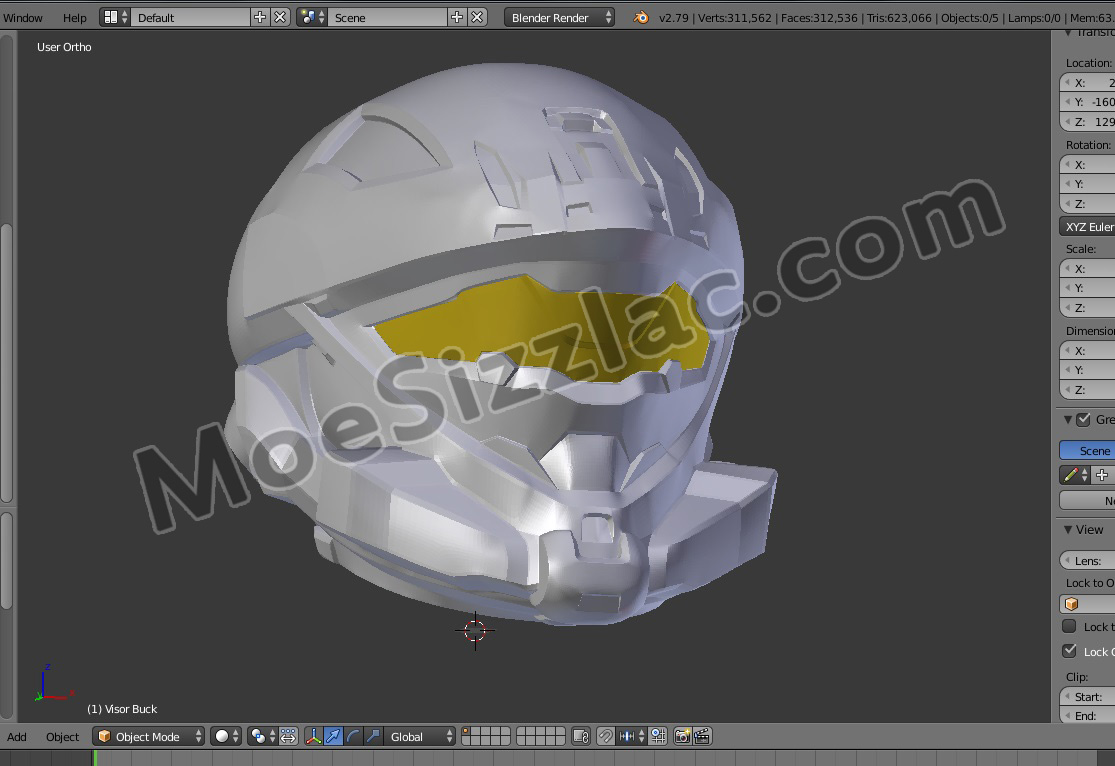Delete the current Scene with X icon
This screenshot has height=766, width=1115.
[477, 18]
